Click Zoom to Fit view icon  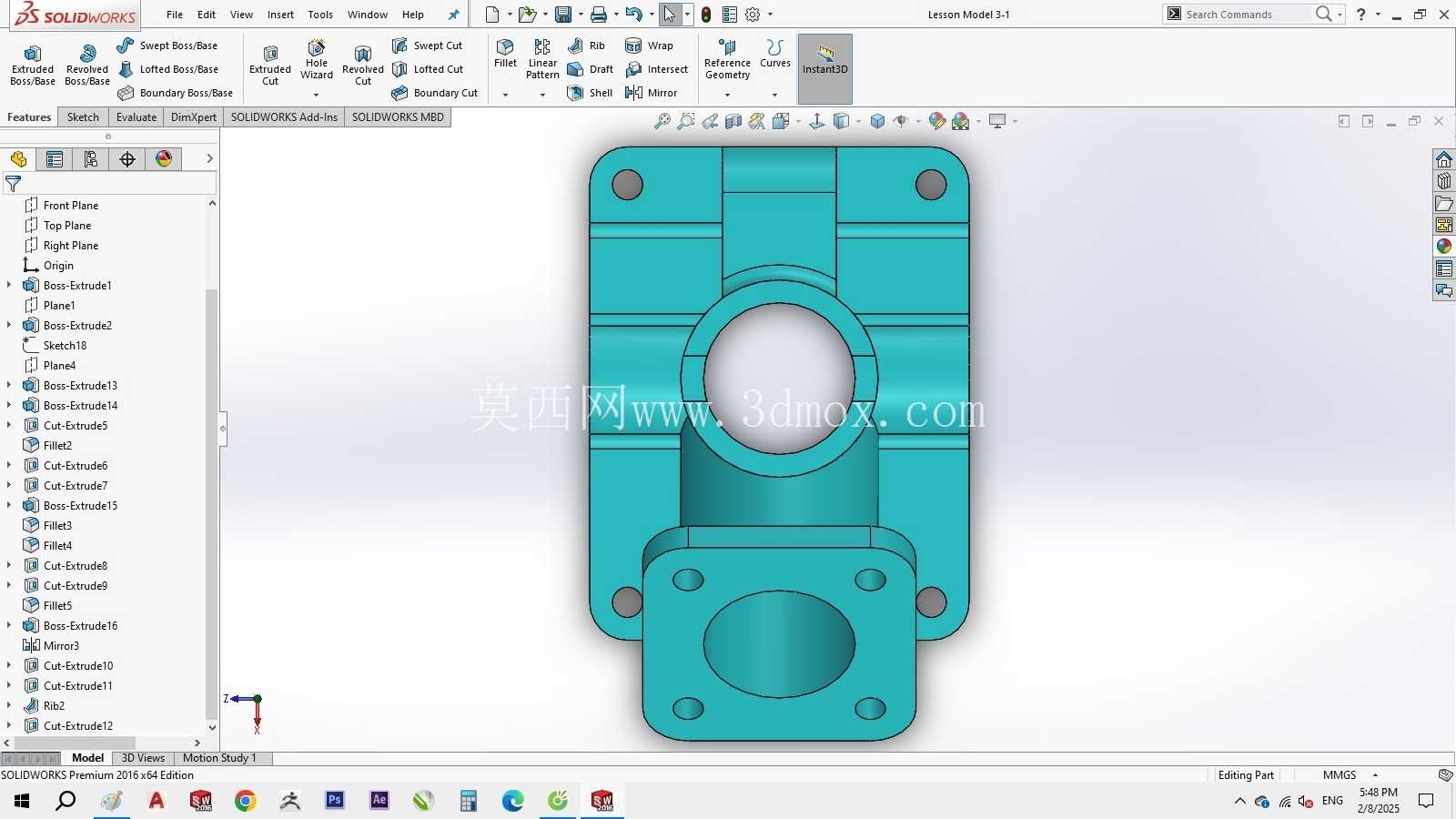point(662,121)
